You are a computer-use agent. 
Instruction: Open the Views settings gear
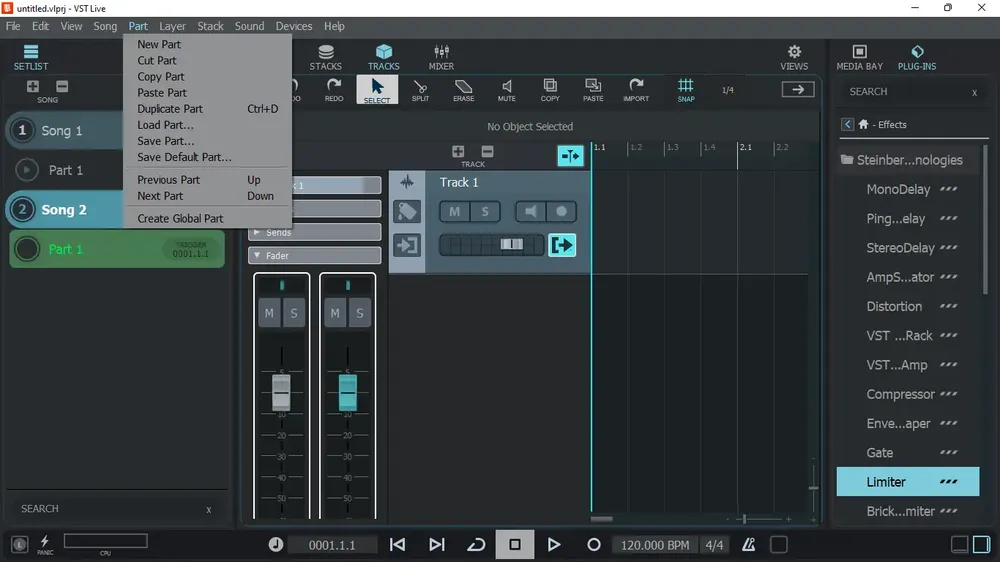(794, 57)
